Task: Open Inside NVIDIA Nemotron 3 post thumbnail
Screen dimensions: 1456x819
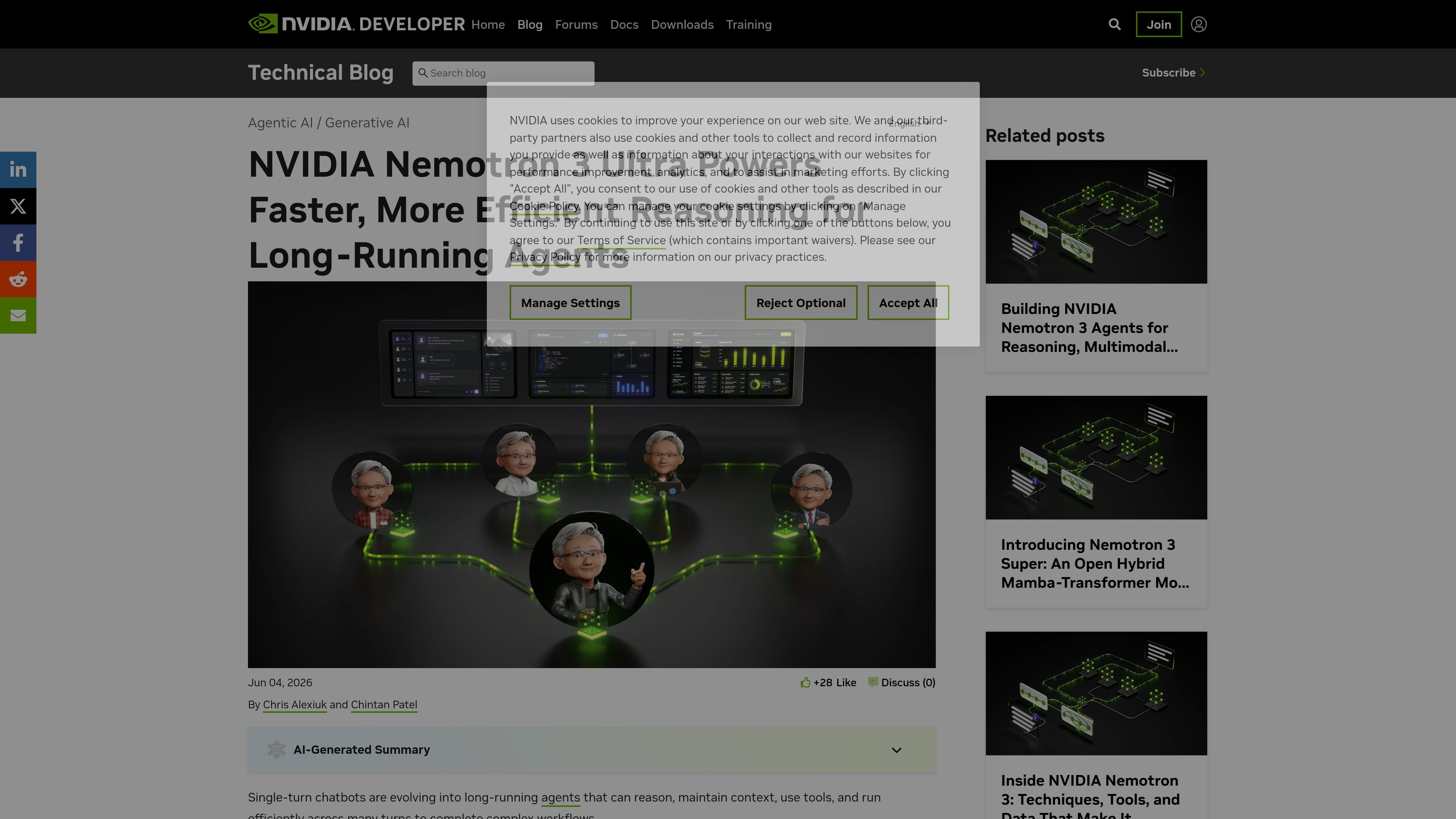Action: click(1096, 693)
